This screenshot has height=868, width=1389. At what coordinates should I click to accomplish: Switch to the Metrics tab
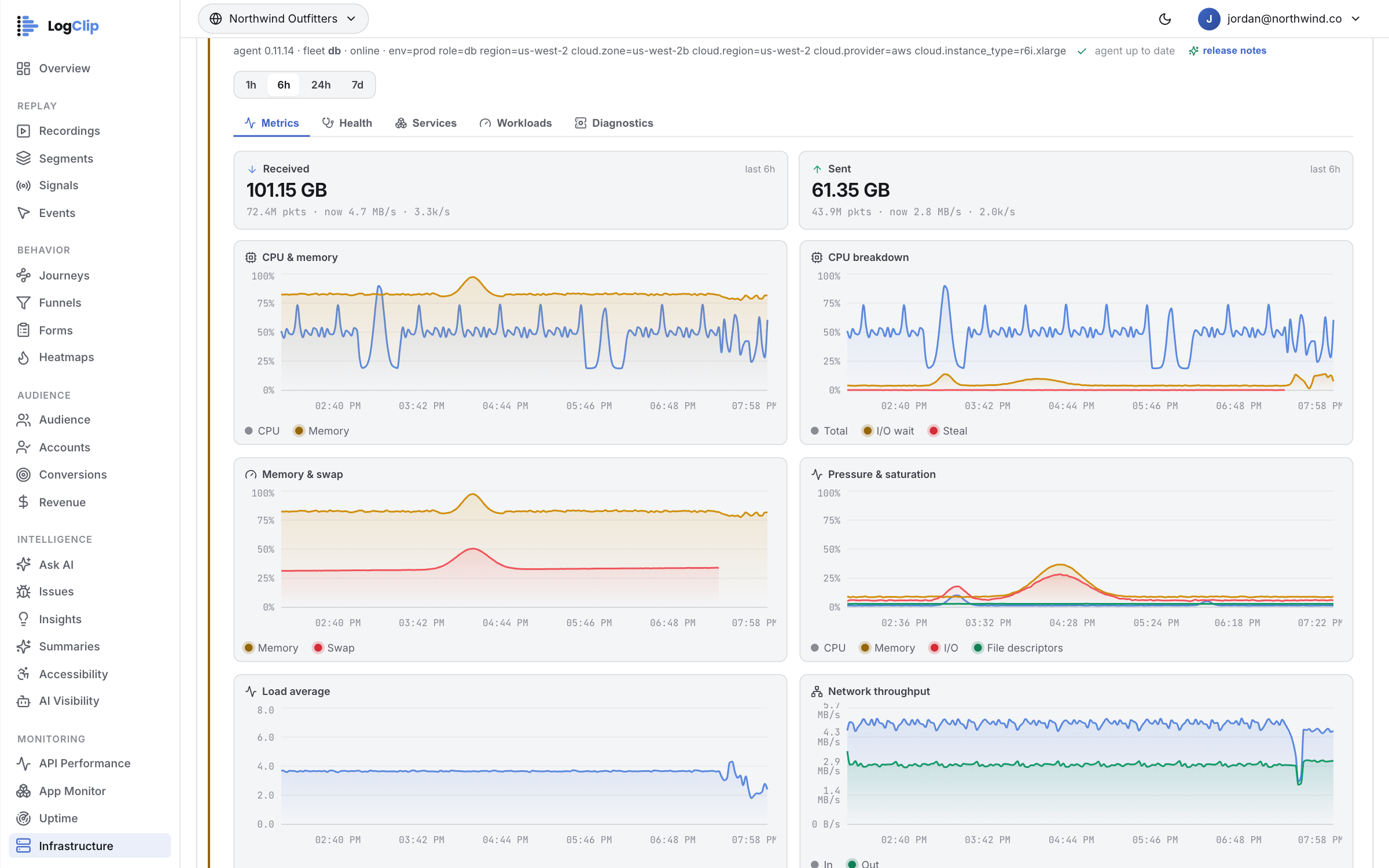click(271, 123)
